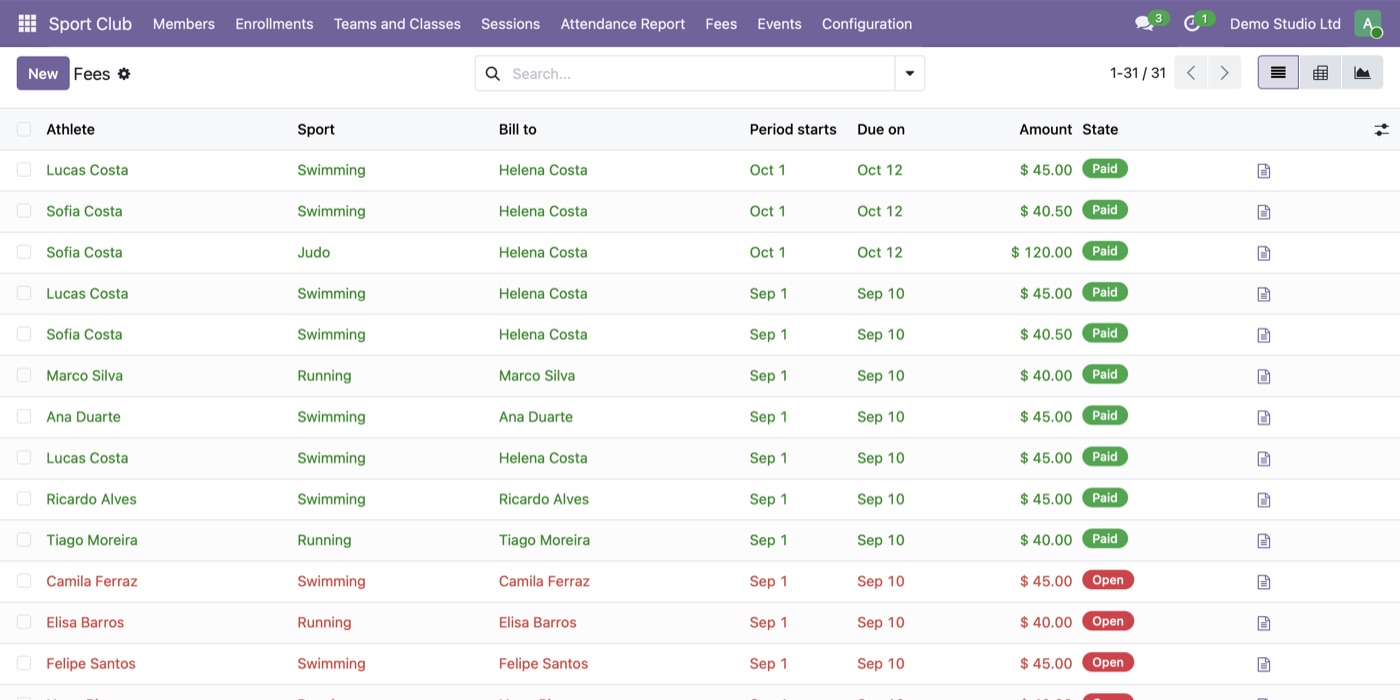Sort by the Due on column header

(881, 129)
